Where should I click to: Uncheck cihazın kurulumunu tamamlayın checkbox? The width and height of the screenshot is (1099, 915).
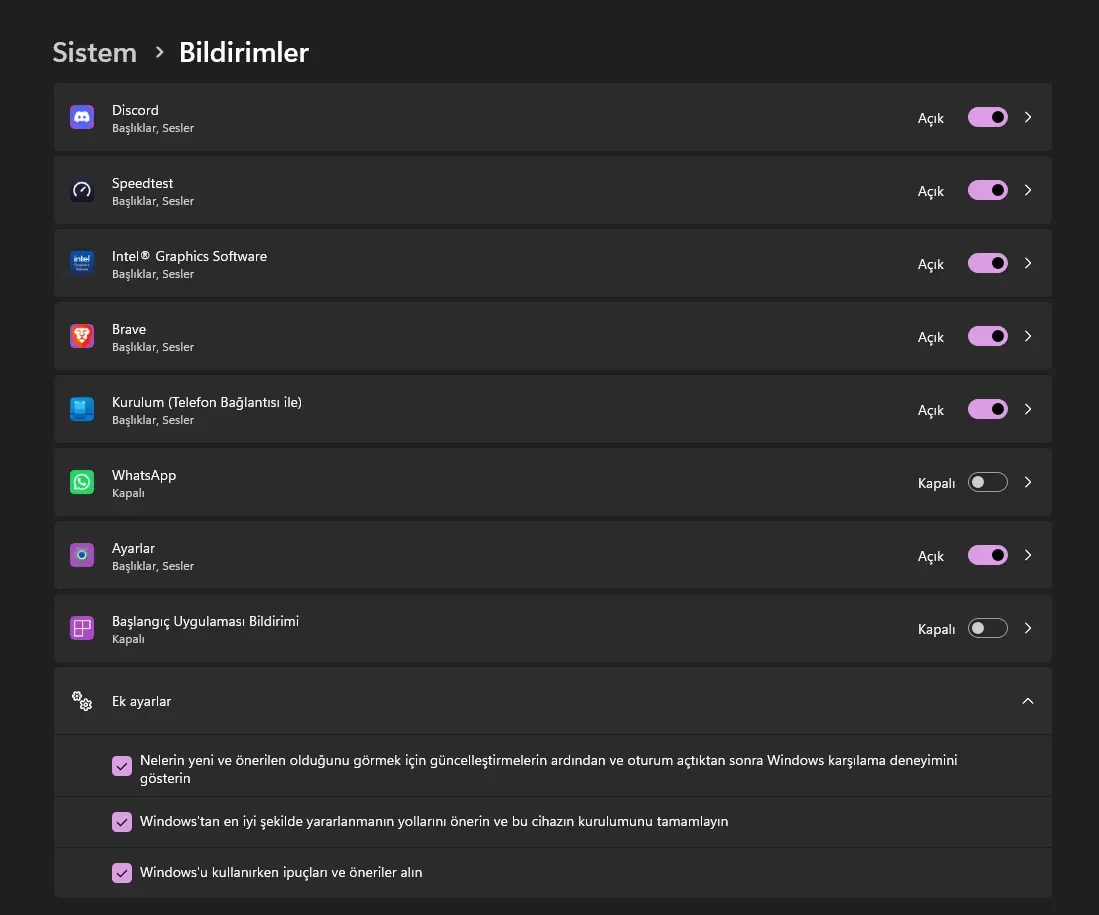tap(122, 822)
